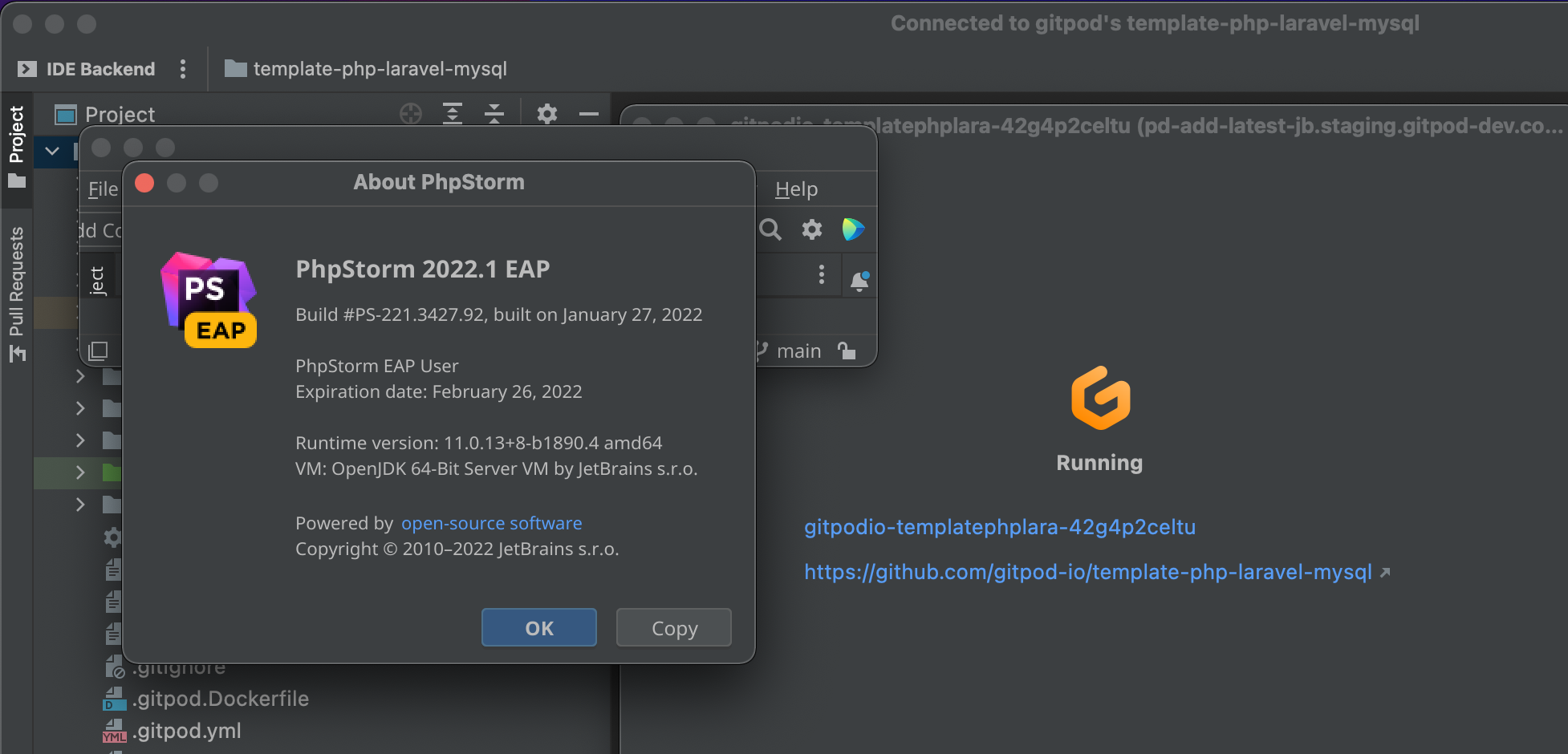This screenshot has width=1568, height=754.
Task: Open the Help menu in the inner window
Action: tap(796, 189)
